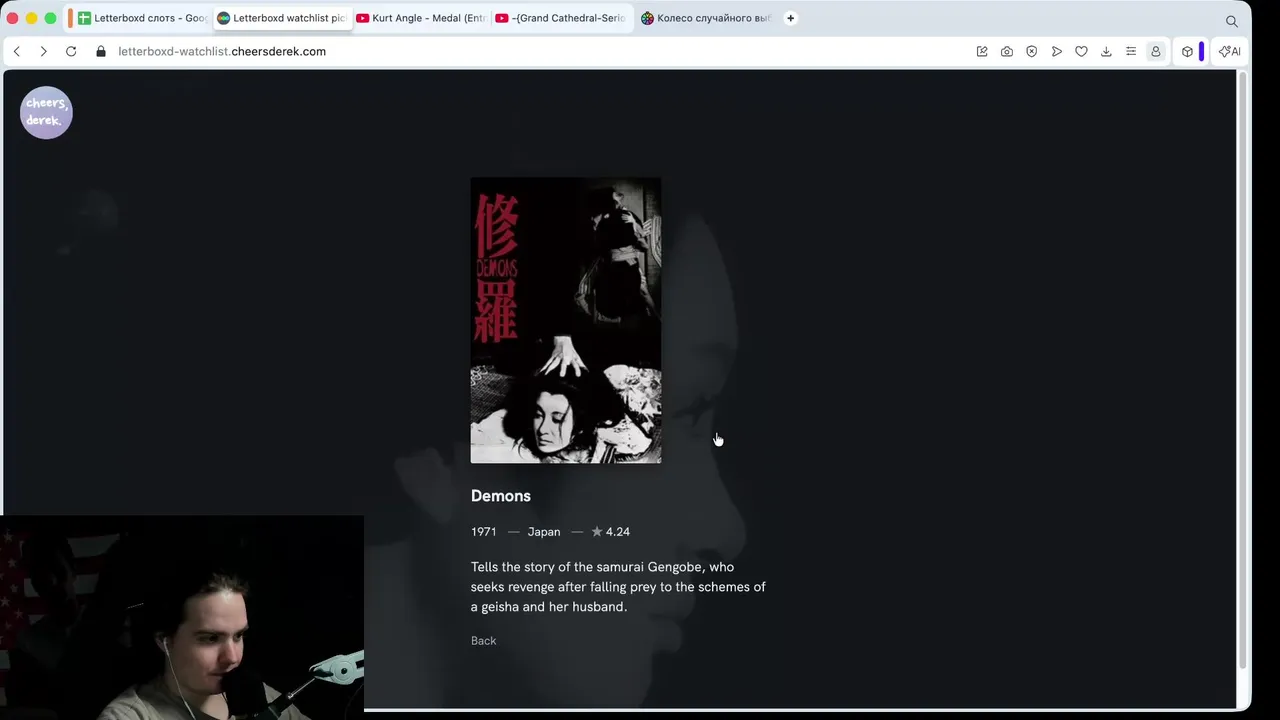Search tabs with the magnifier icon
The image size is (1280, 720).
click(1232, 20)
